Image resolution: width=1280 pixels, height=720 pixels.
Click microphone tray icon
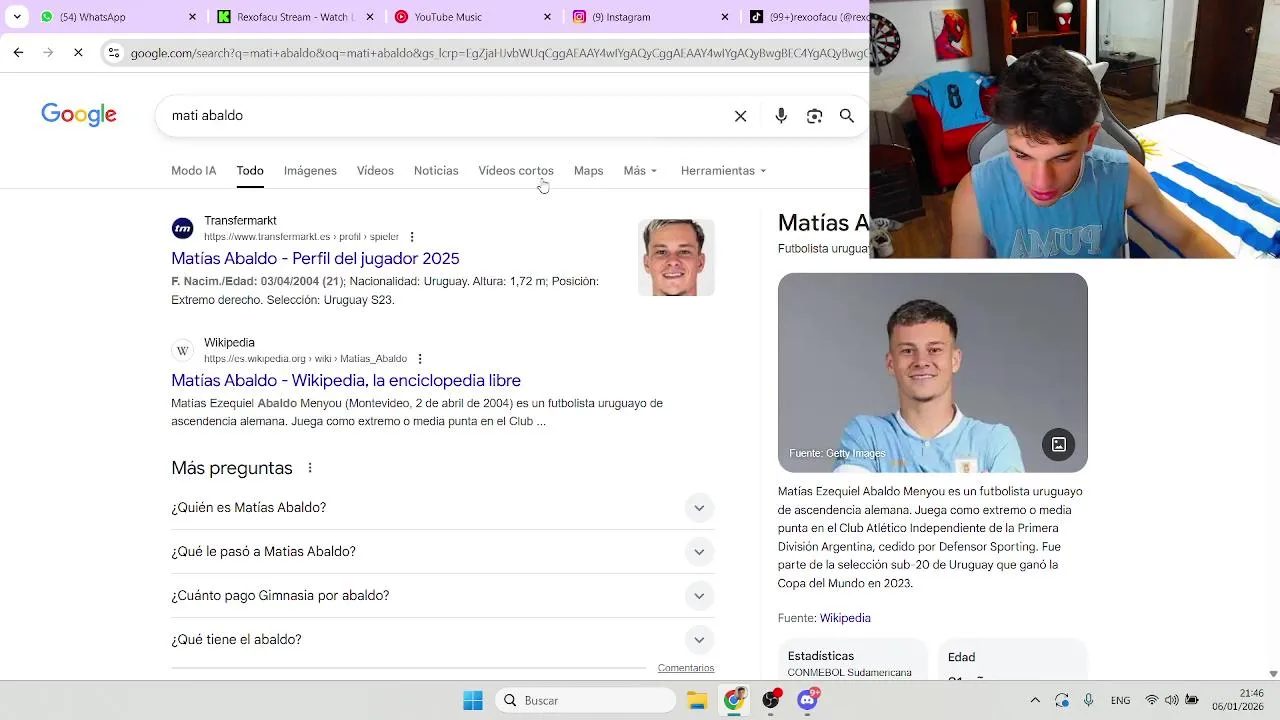tap(1088, 701)
